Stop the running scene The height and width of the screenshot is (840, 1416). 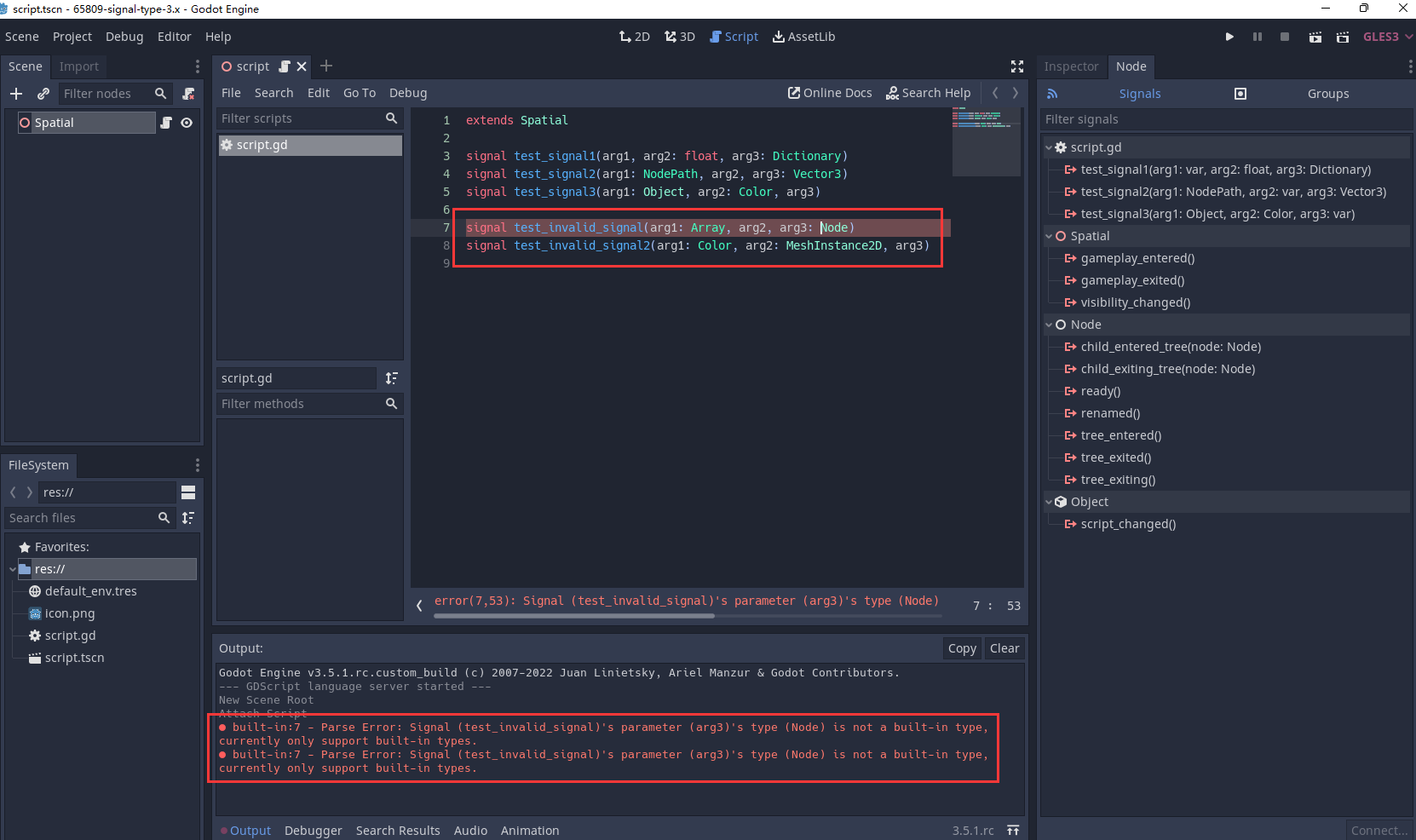pos(1285,37)
